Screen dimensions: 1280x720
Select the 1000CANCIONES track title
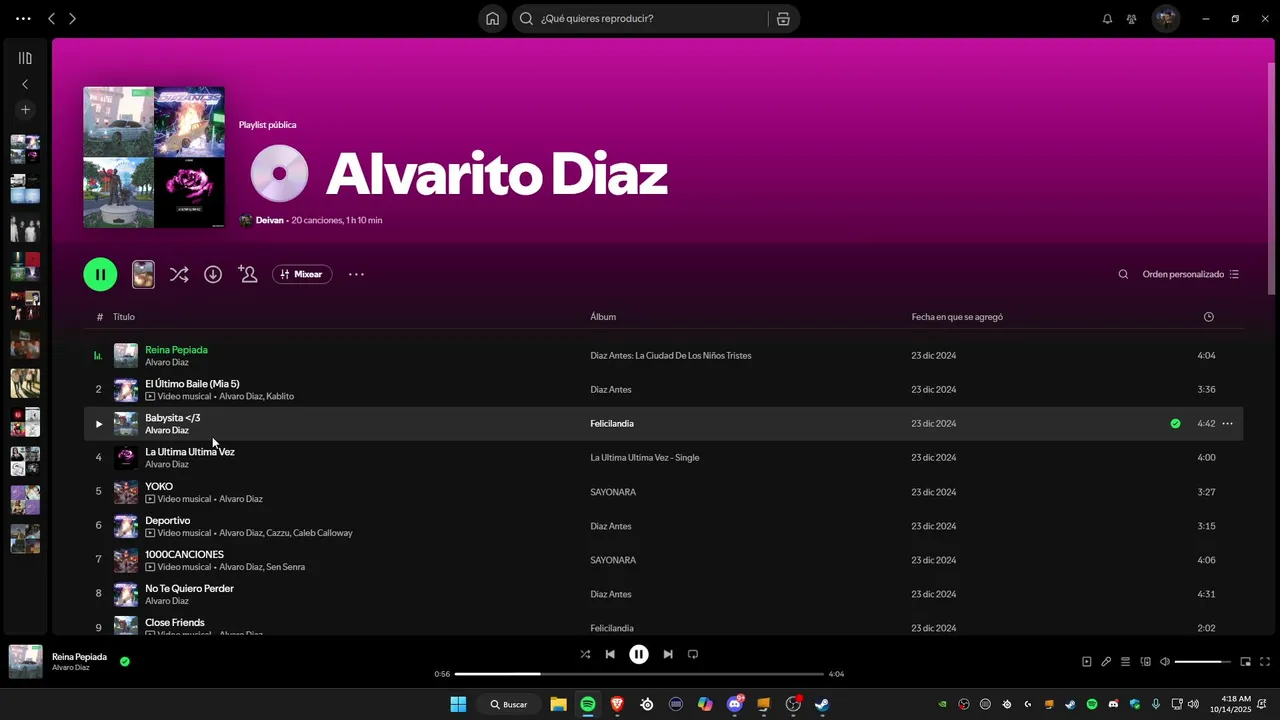click(184, 554)
